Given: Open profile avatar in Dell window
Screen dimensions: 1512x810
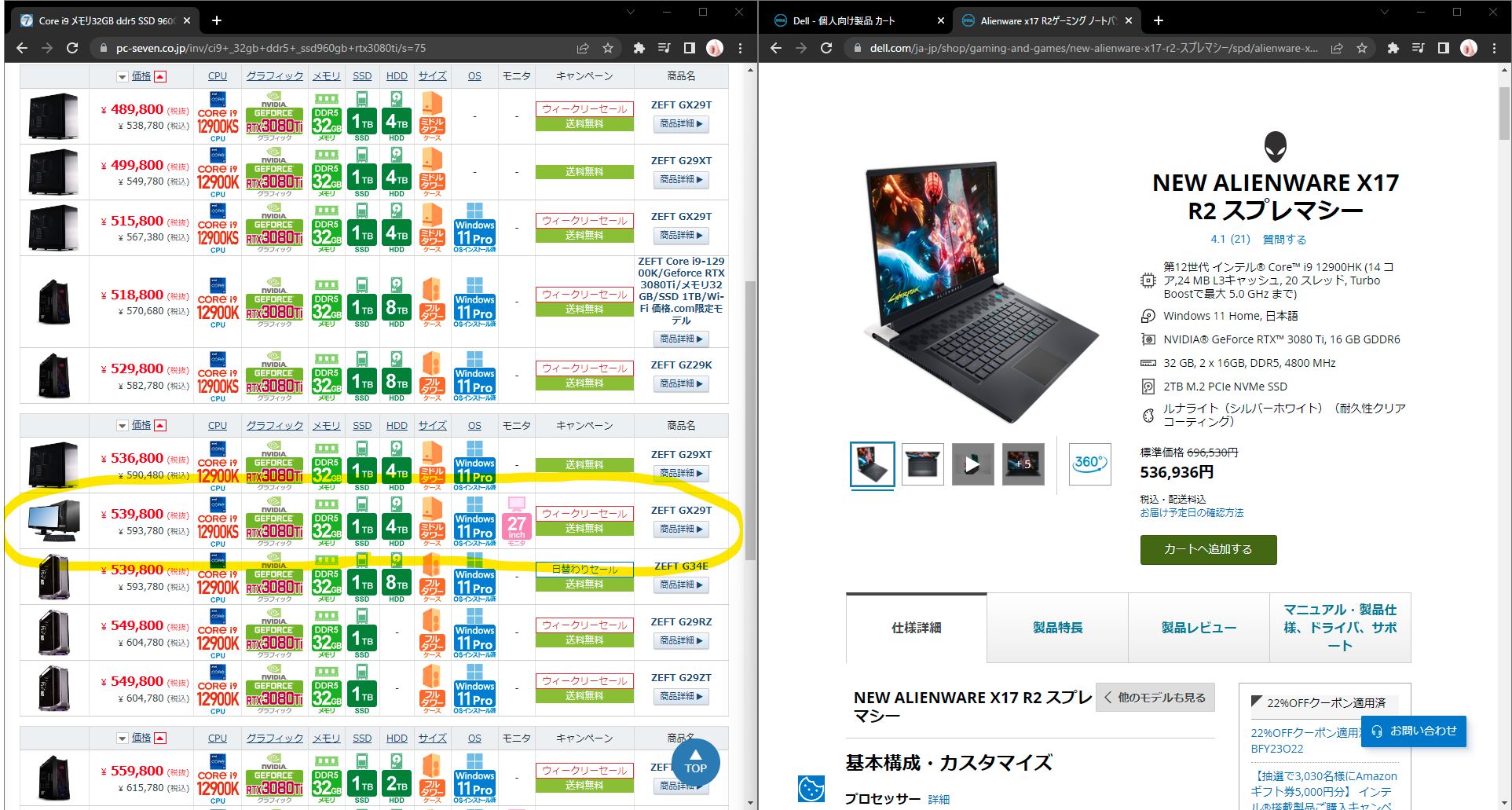Looking at the screenshot, I should click(x=1469, y=48).
